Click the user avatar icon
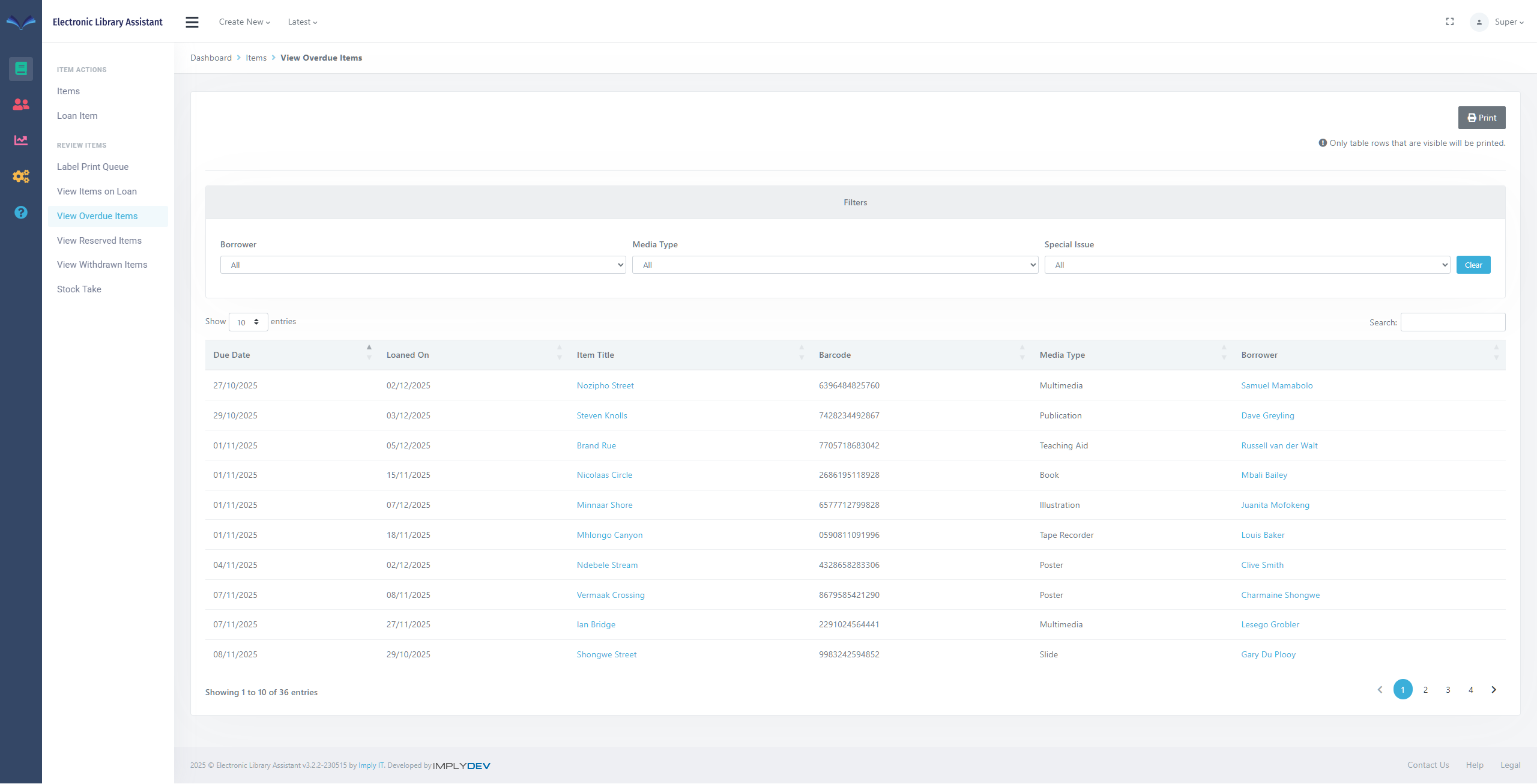The width and height of the screenshot is (1537, 784). pyautogui.click(x=1479, y=22)
